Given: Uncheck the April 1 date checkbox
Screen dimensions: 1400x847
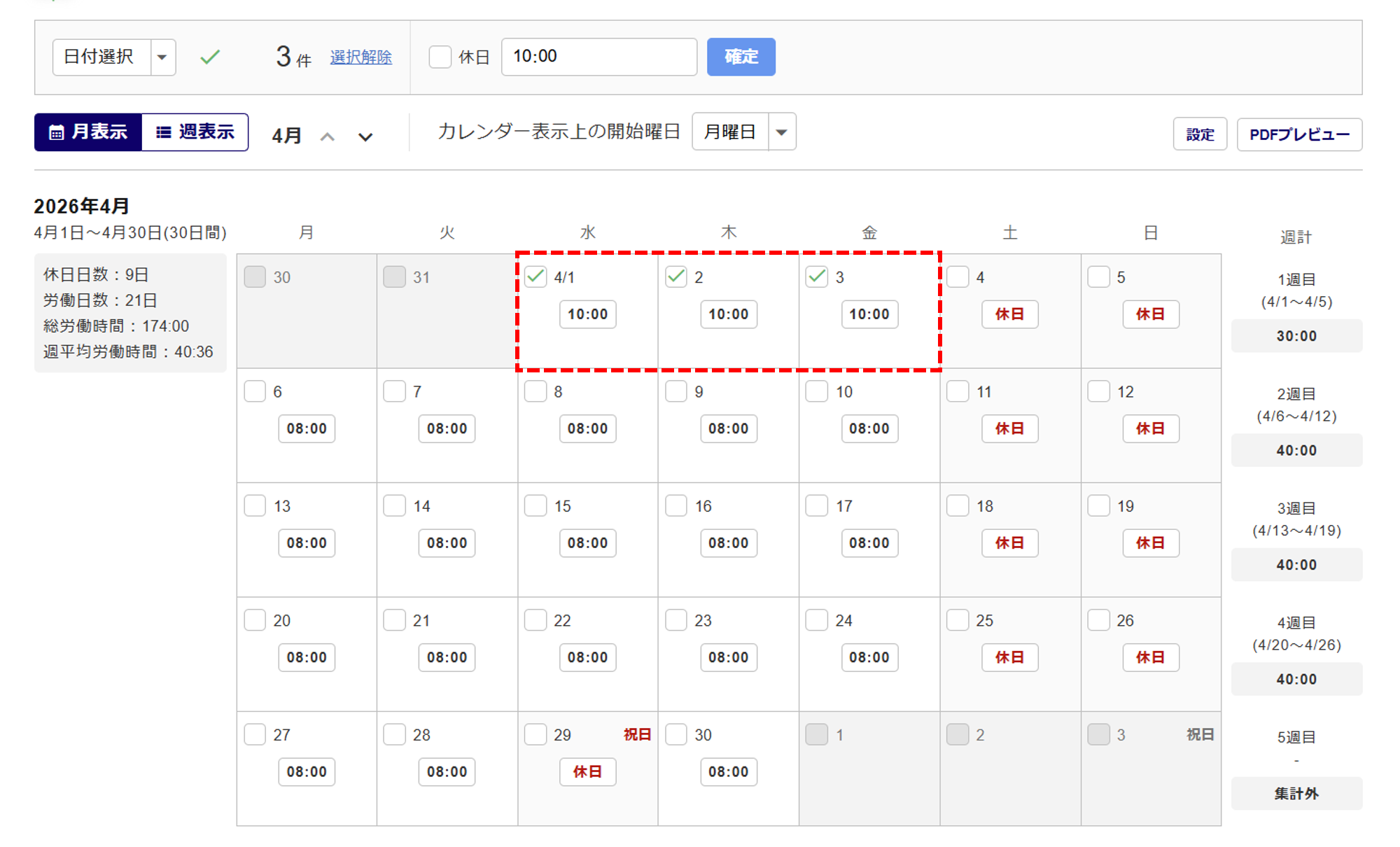Looking at the screenshot, I should 535,276.
